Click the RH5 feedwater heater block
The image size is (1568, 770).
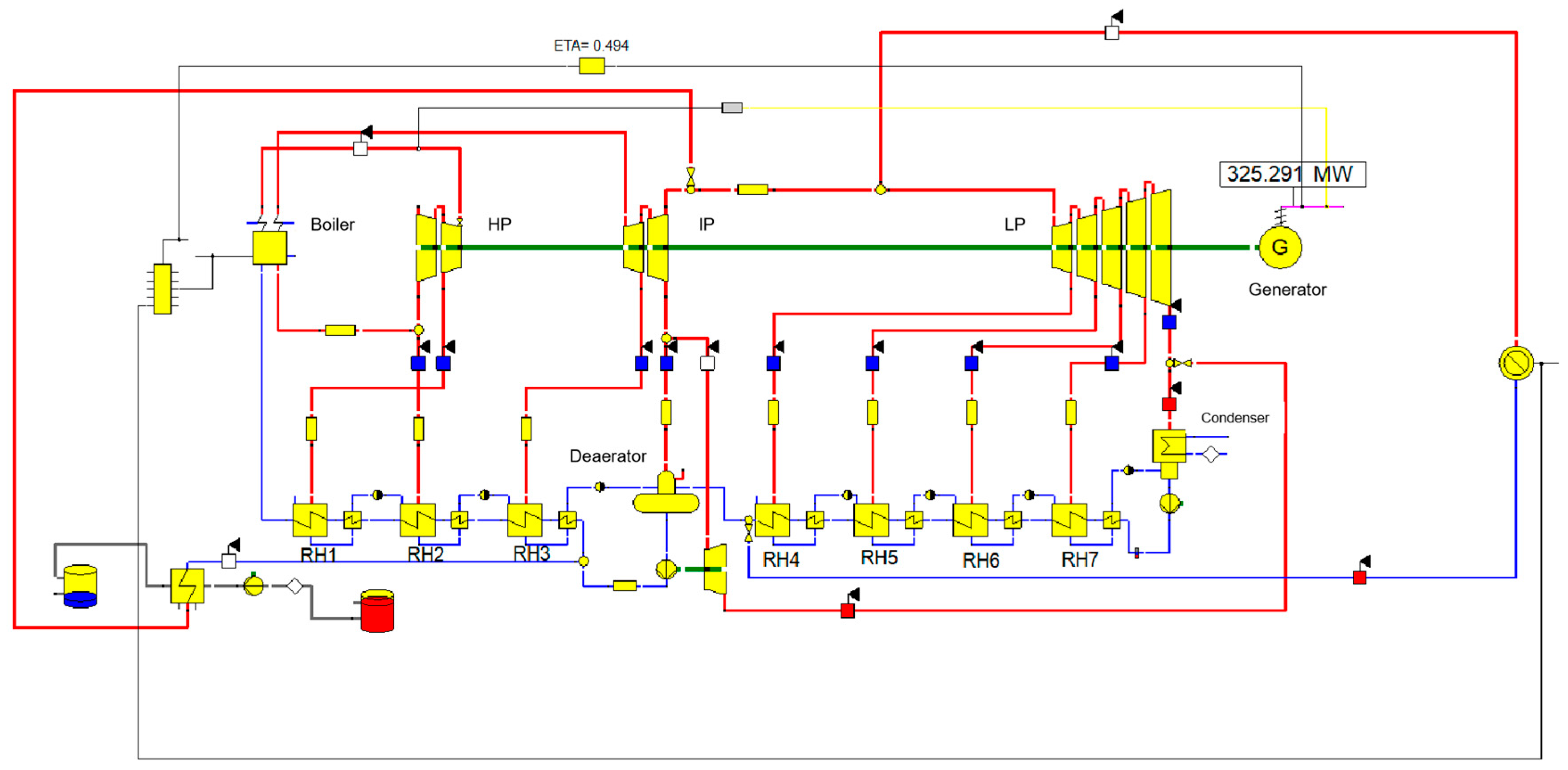point(870,519)
